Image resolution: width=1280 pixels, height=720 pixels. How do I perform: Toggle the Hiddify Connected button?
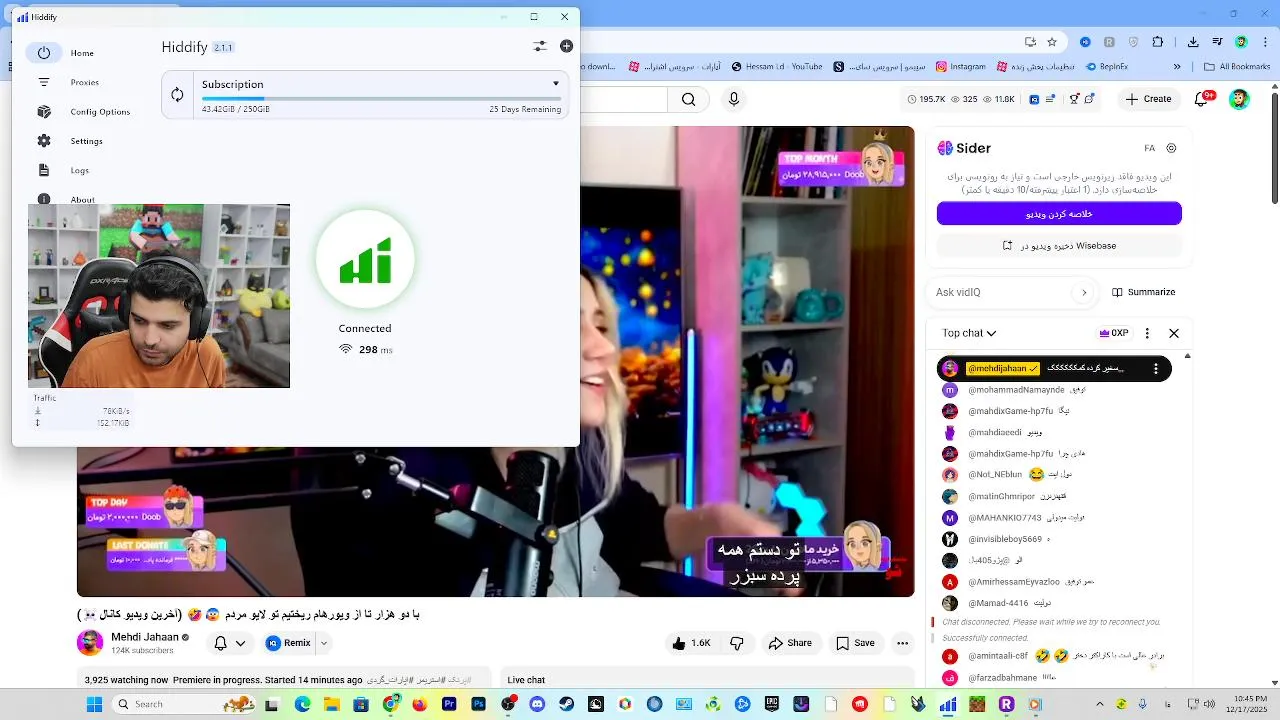(365, 260)
